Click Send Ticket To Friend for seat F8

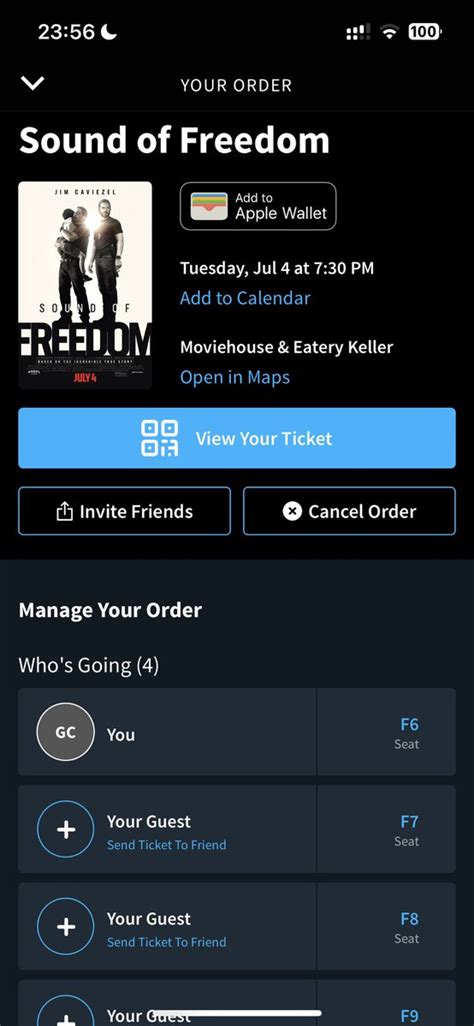[x=166, y=942]
